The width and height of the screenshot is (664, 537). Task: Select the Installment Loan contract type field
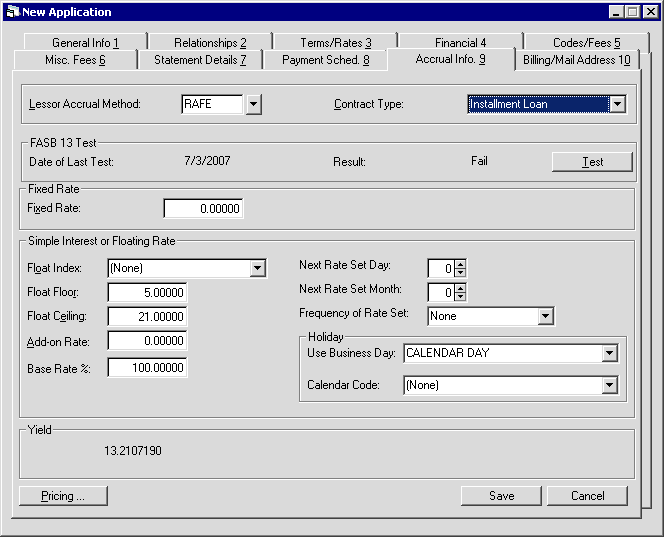tap(539, 104)
